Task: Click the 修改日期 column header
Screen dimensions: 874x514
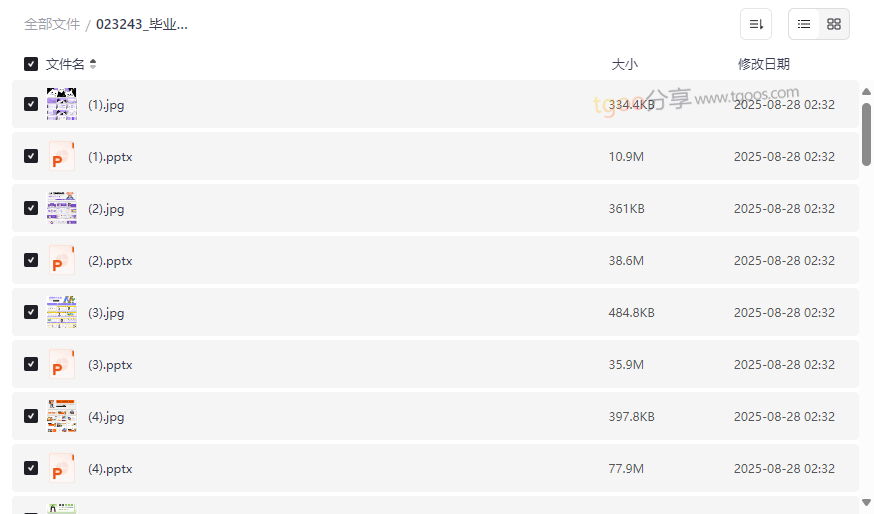Action: tap(763, 64)
